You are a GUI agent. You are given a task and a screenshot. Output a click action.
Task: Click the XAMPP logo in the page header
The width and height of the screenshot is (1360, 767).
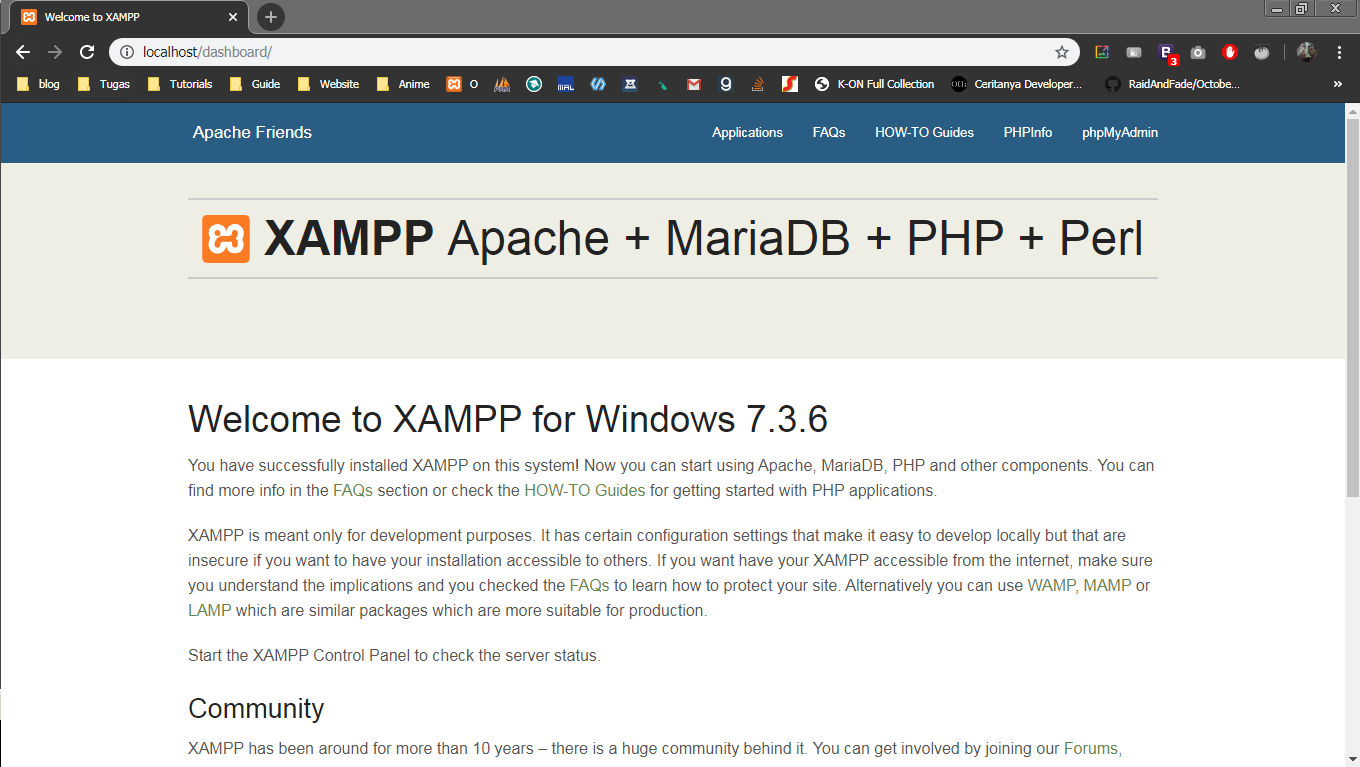tap(226, 238)
